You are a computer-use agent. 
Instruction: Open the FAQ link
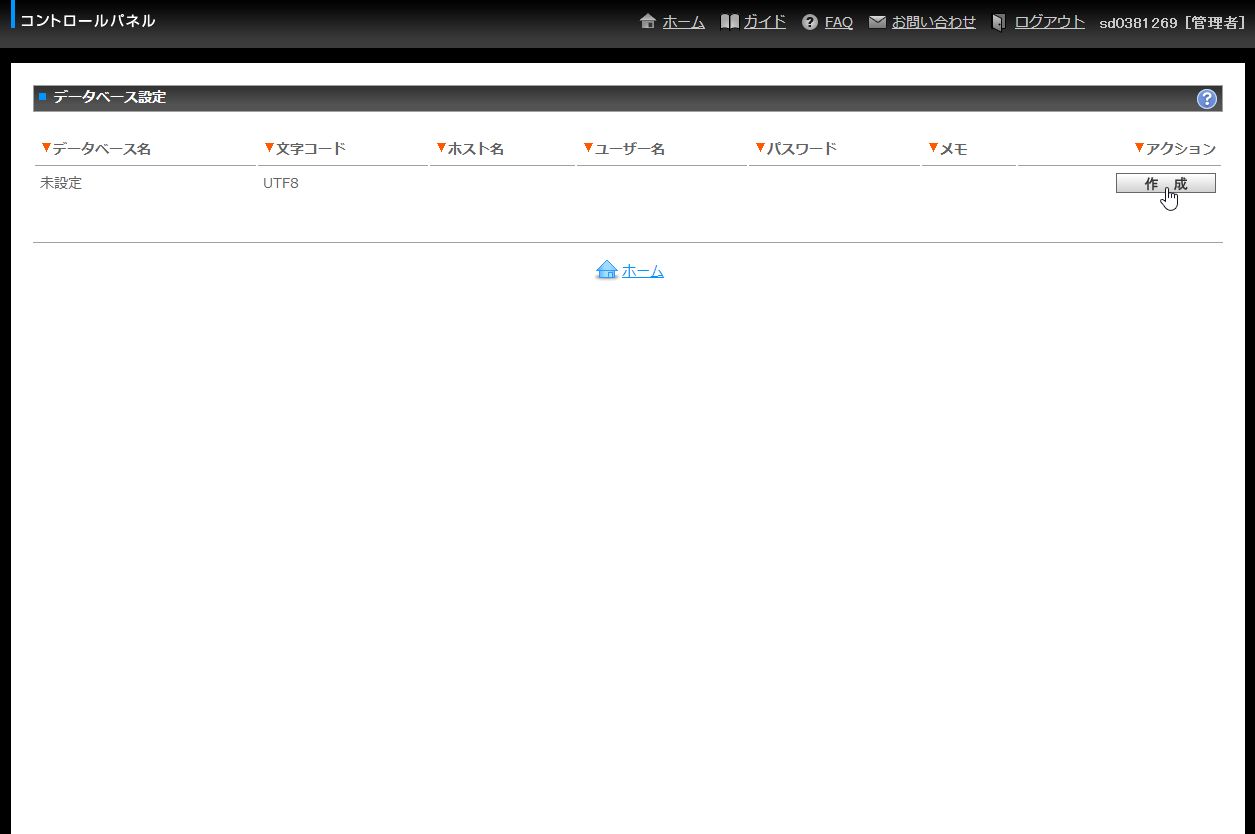click(839, 22)
